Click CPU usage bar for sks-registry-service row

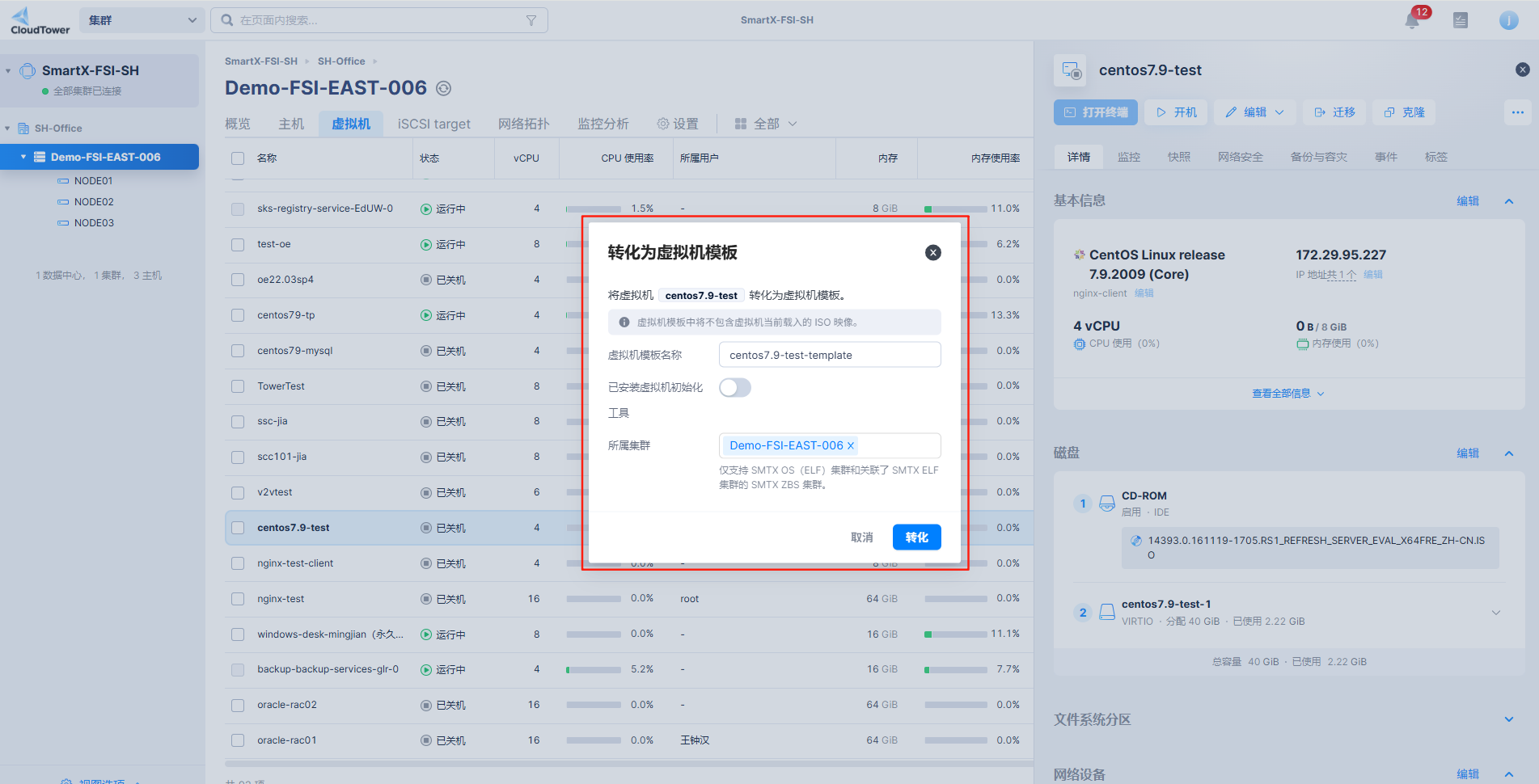[594, 209]
